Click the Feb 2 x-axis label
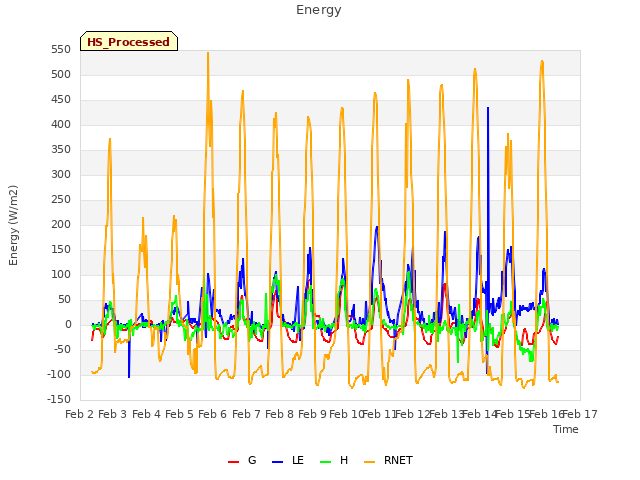This screenshot has height=480, width=640. [80, 414]
